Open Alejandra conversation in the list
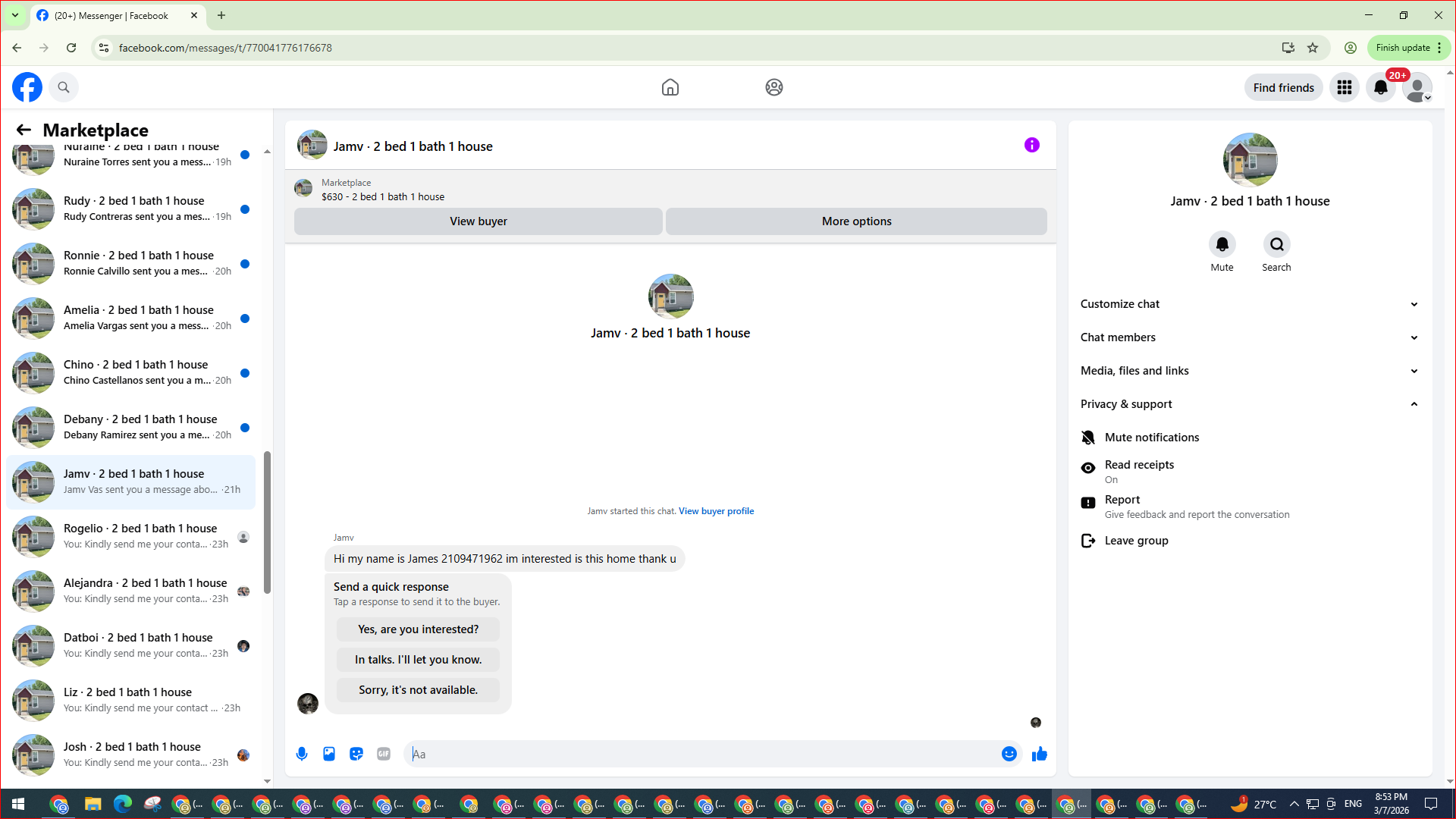This screenshot has height=819, width=1456. click(x=130, y=591)
